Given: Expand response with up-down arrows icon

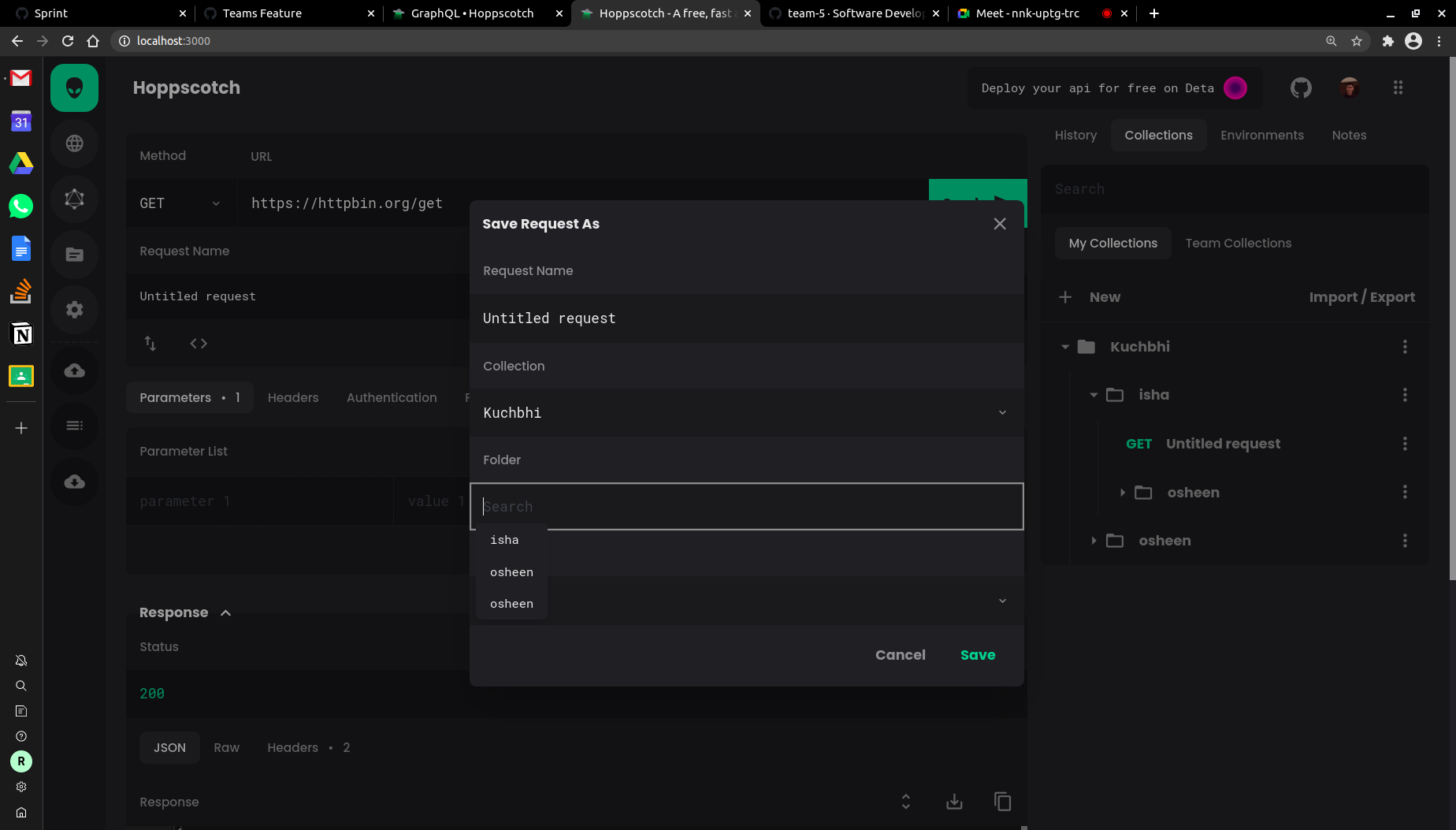Looking at the screenshot, I should [906, 802].
